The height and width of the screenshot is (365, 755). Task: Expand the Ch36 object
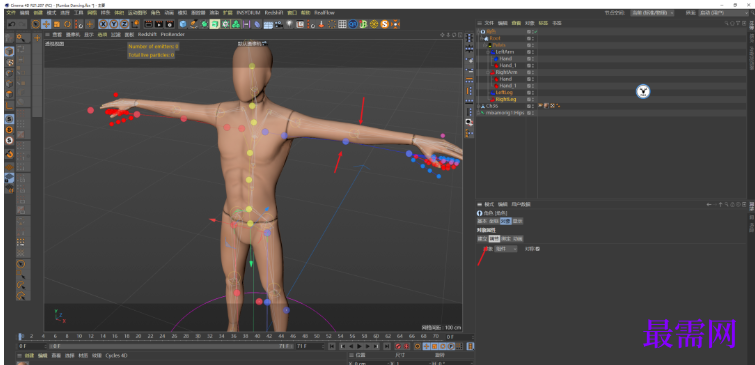[x=478, y=106]
